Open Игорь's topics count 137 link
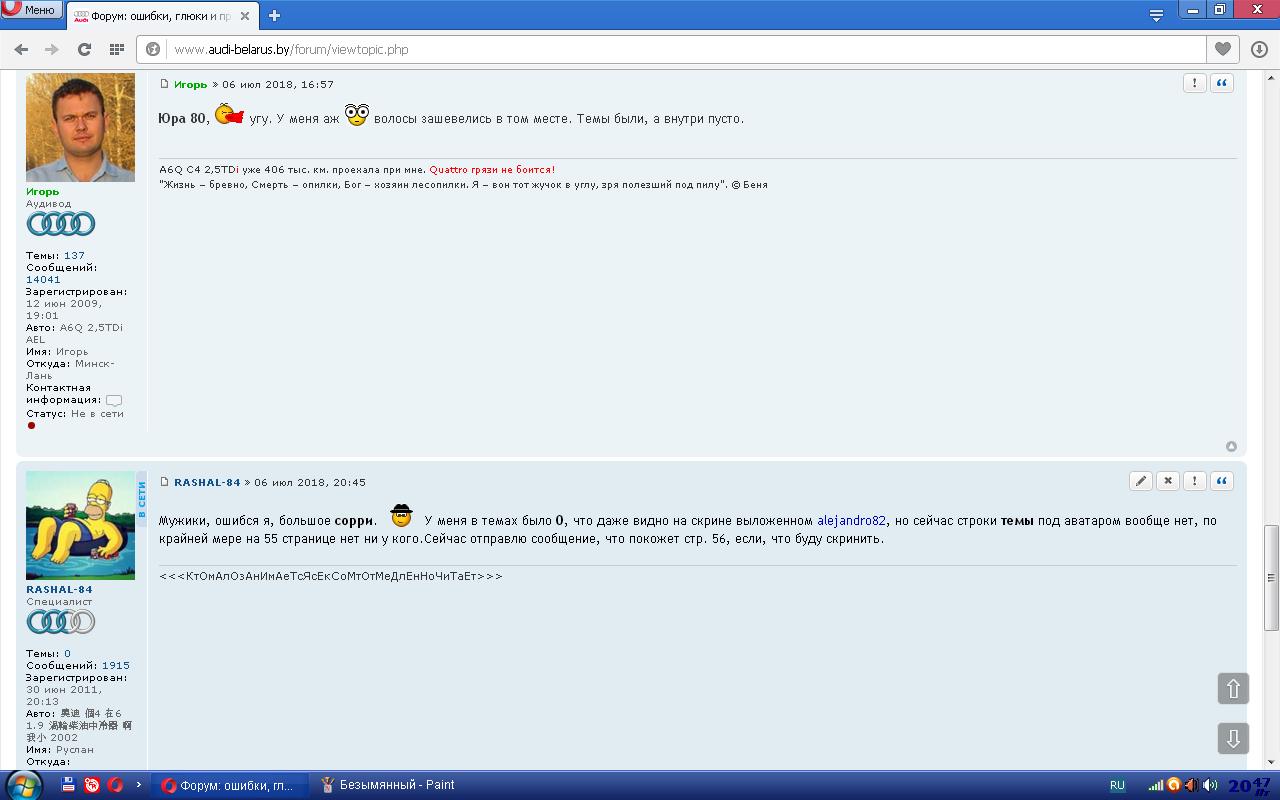 pyautogui.click(x=74, y=256)
